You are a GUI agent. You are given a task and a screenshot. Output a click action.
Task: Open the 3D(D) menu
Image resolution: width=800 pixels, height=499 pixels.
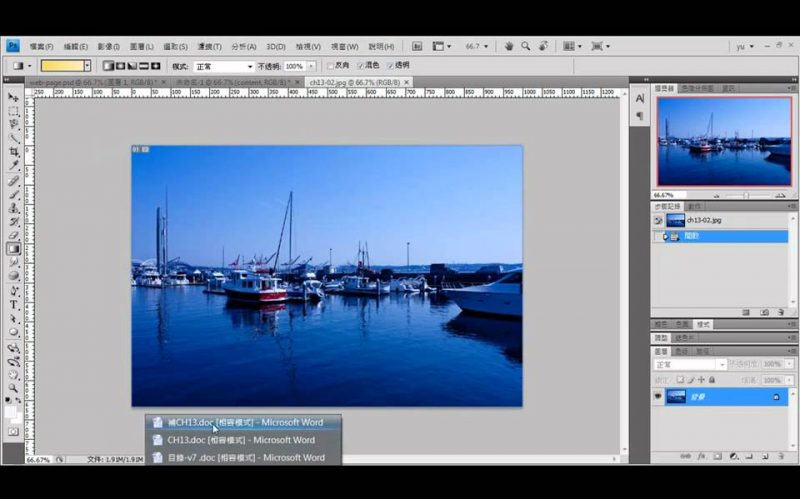click(275, 46)
